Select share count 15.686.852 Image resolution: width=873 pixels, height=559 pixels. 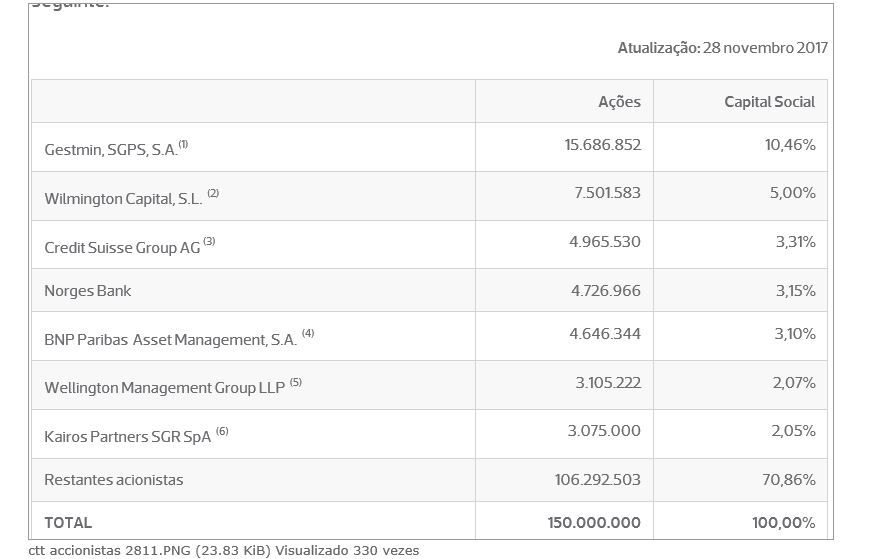click(x=602, y=145)
